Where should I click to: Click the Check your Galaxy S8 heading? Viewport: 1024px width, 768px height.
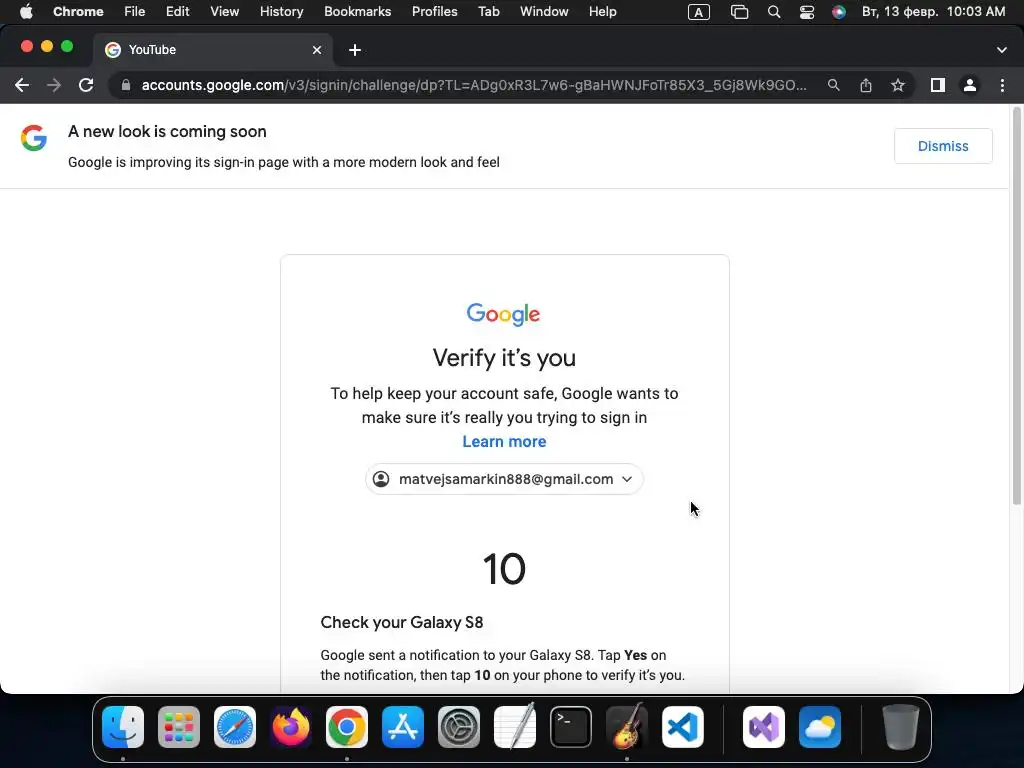tap(402, 622)
